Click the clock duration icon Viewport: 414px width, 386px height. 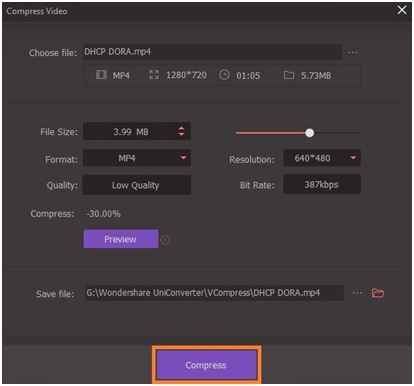coord(224,75)
